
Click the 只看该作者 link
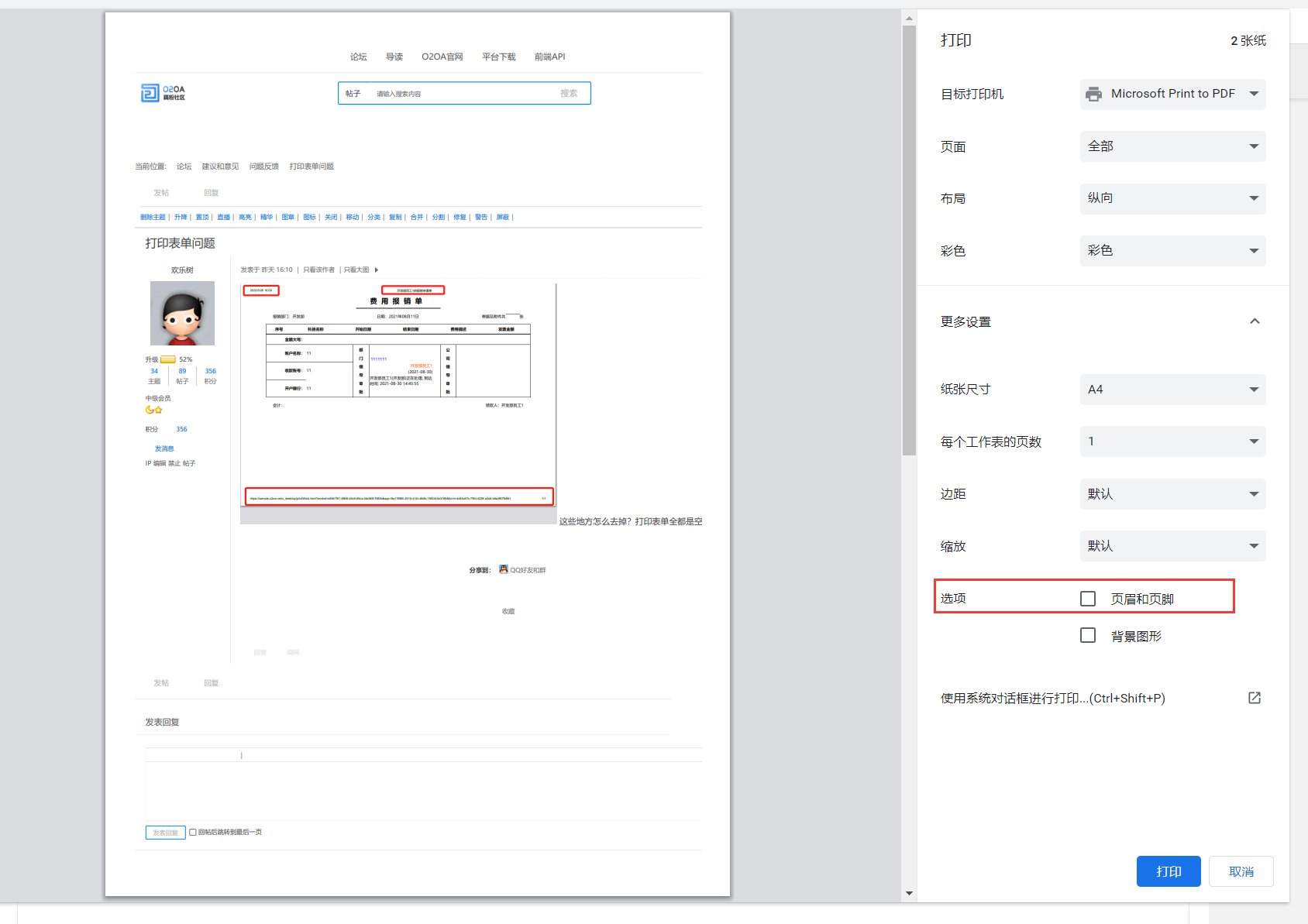click(318, 270)
